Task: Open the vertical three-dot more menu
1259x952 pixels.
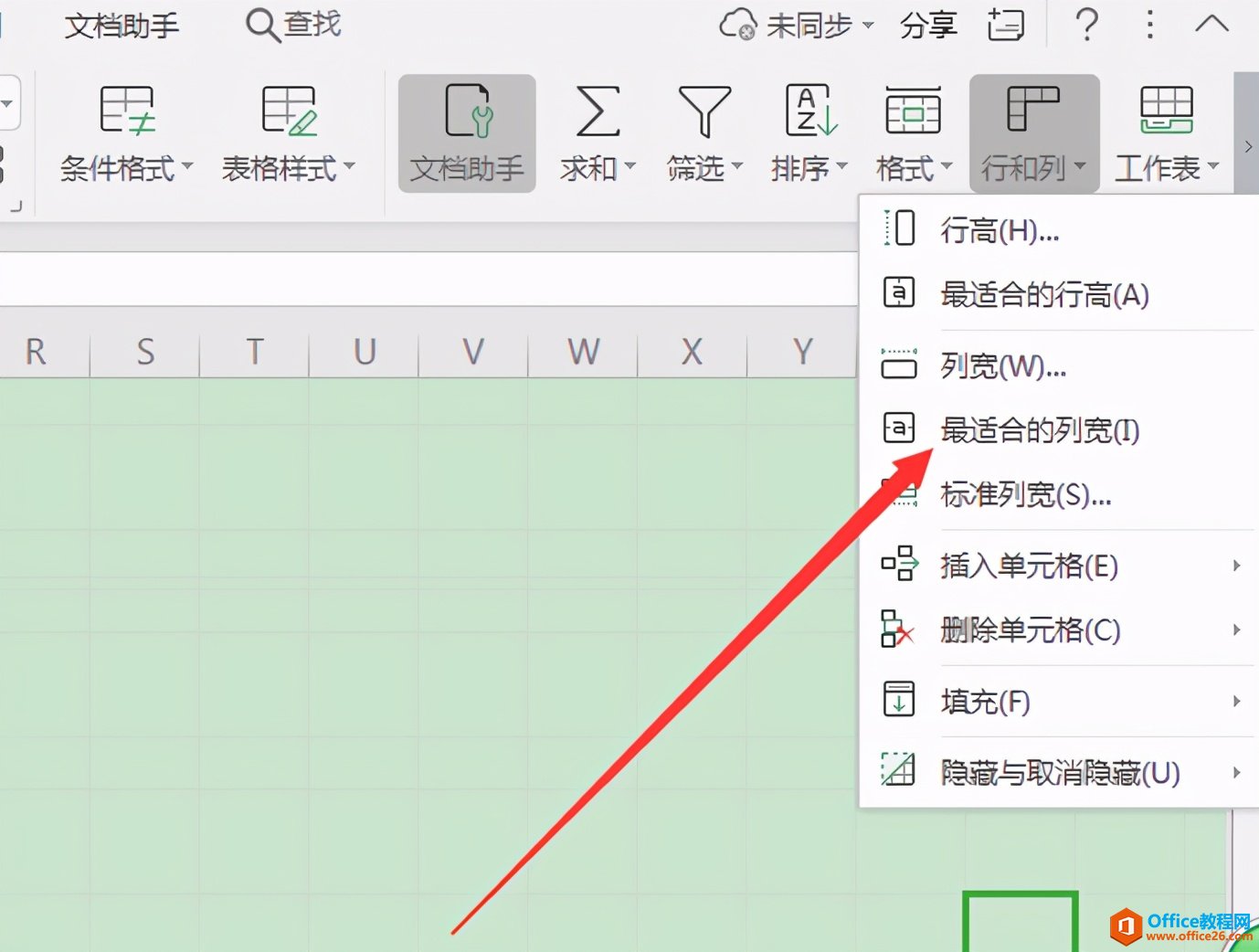Action: coord(1150,25)
